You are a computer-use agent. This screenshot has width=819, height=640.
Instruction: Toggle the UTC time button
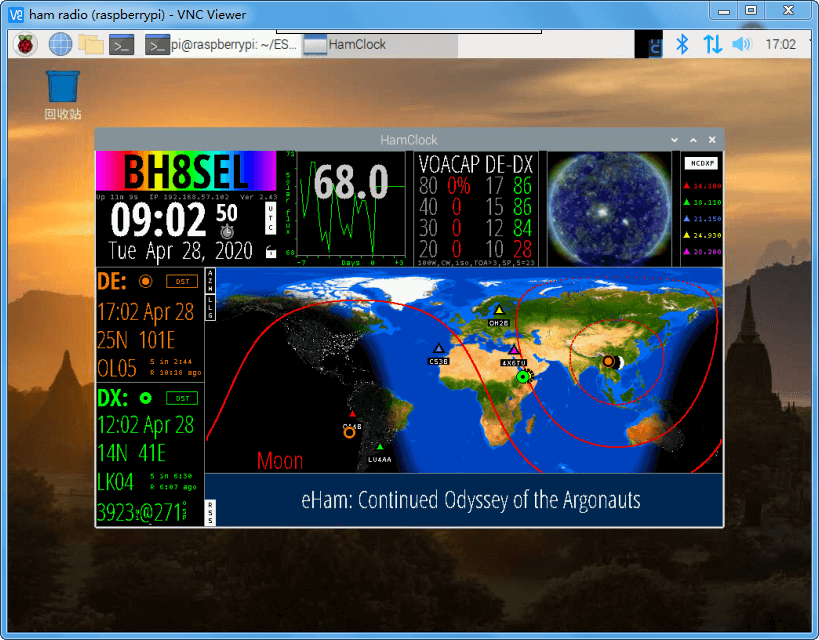(x=270, y=220)
